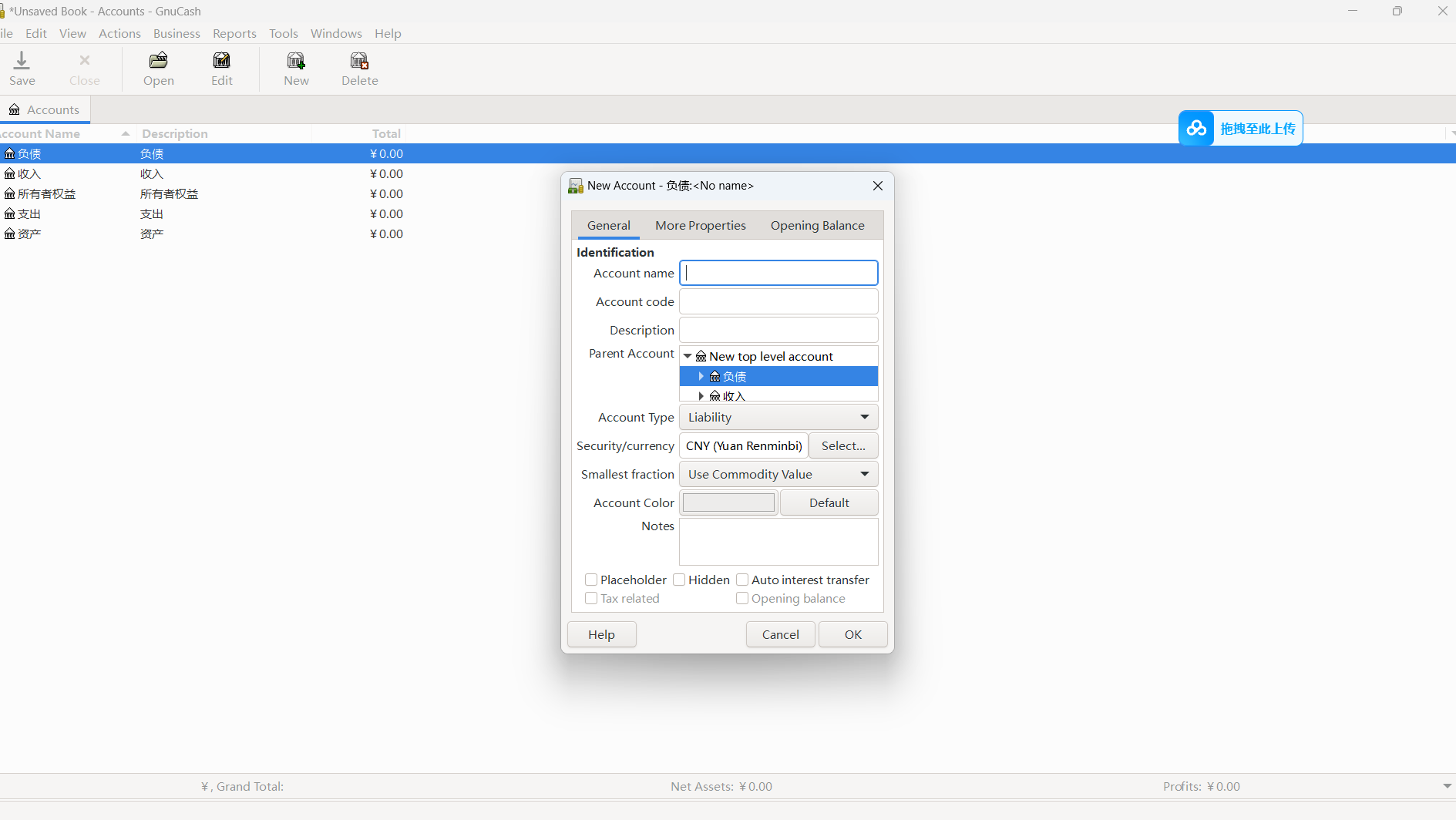The width and height of the screenshot is (1456, 820).
Task: Click the Cancel button
Action: tap(780, 634)
